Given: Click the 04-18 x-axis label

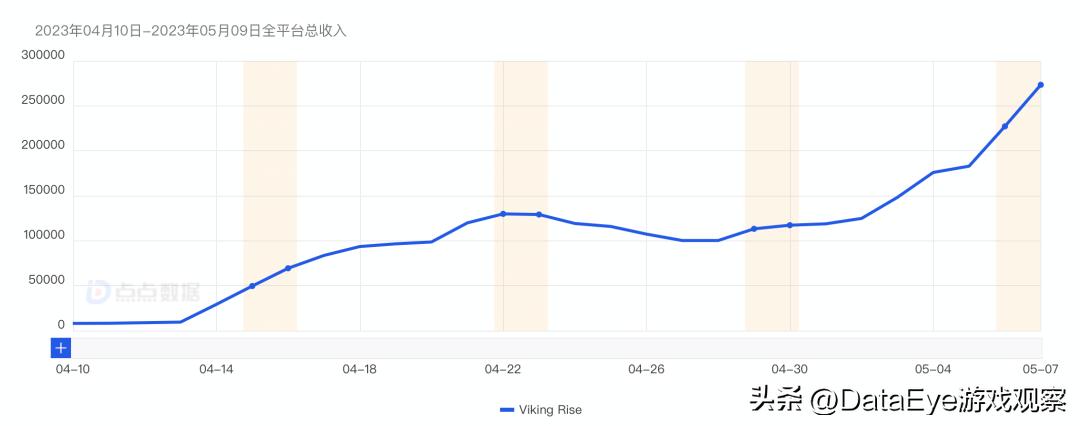Looking at the screenshot, I should tap(359, 369).
